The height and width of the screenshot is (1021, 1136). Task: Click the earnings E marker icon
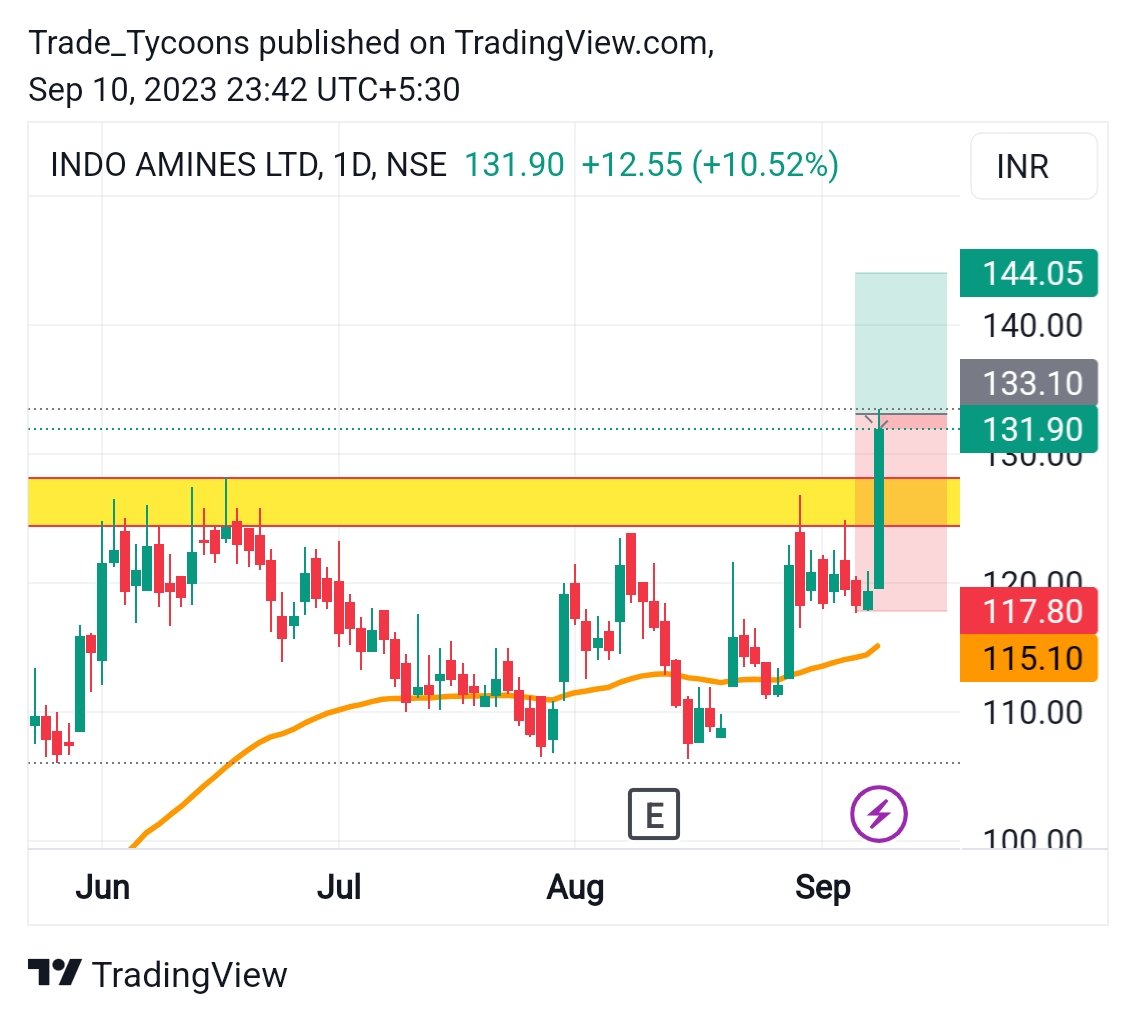(653, 814)
